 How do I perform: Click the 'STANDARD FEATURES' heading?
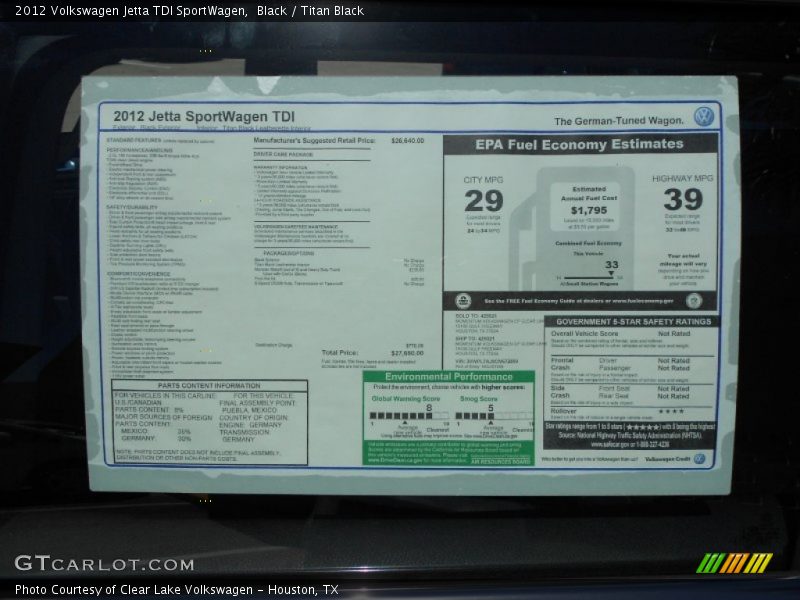click(x=134, y=140)
